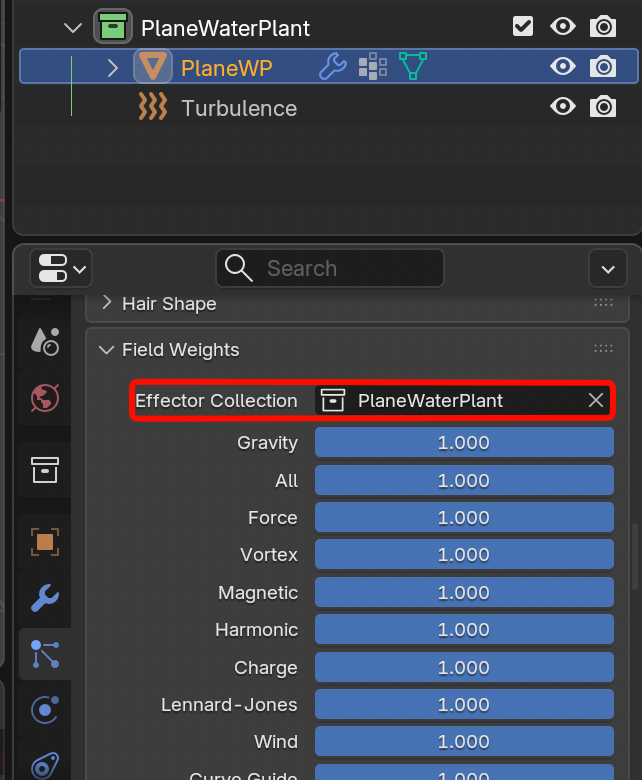This screenshot has width=642, height=780.
Task: Hide PlaneWP in viewport with eye icon
Action: click(563, 67)
